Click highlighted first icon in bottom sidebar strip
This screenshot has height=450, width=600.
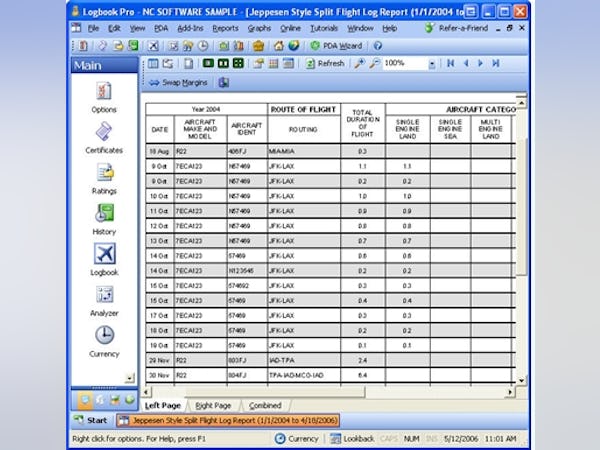pos(85,400)
